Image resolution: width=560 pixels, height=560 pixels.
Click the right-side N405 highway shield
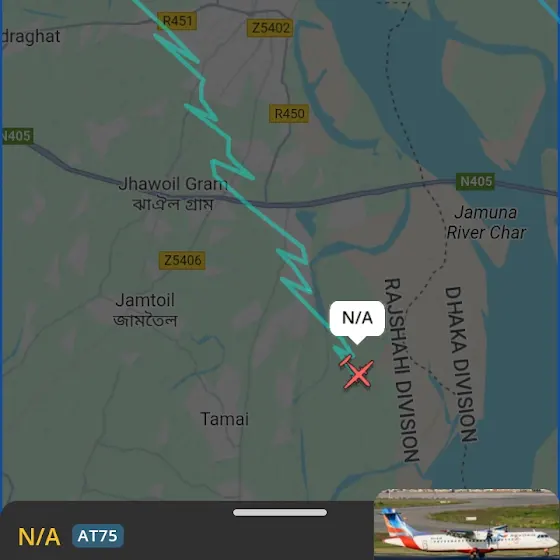point(475,181)
